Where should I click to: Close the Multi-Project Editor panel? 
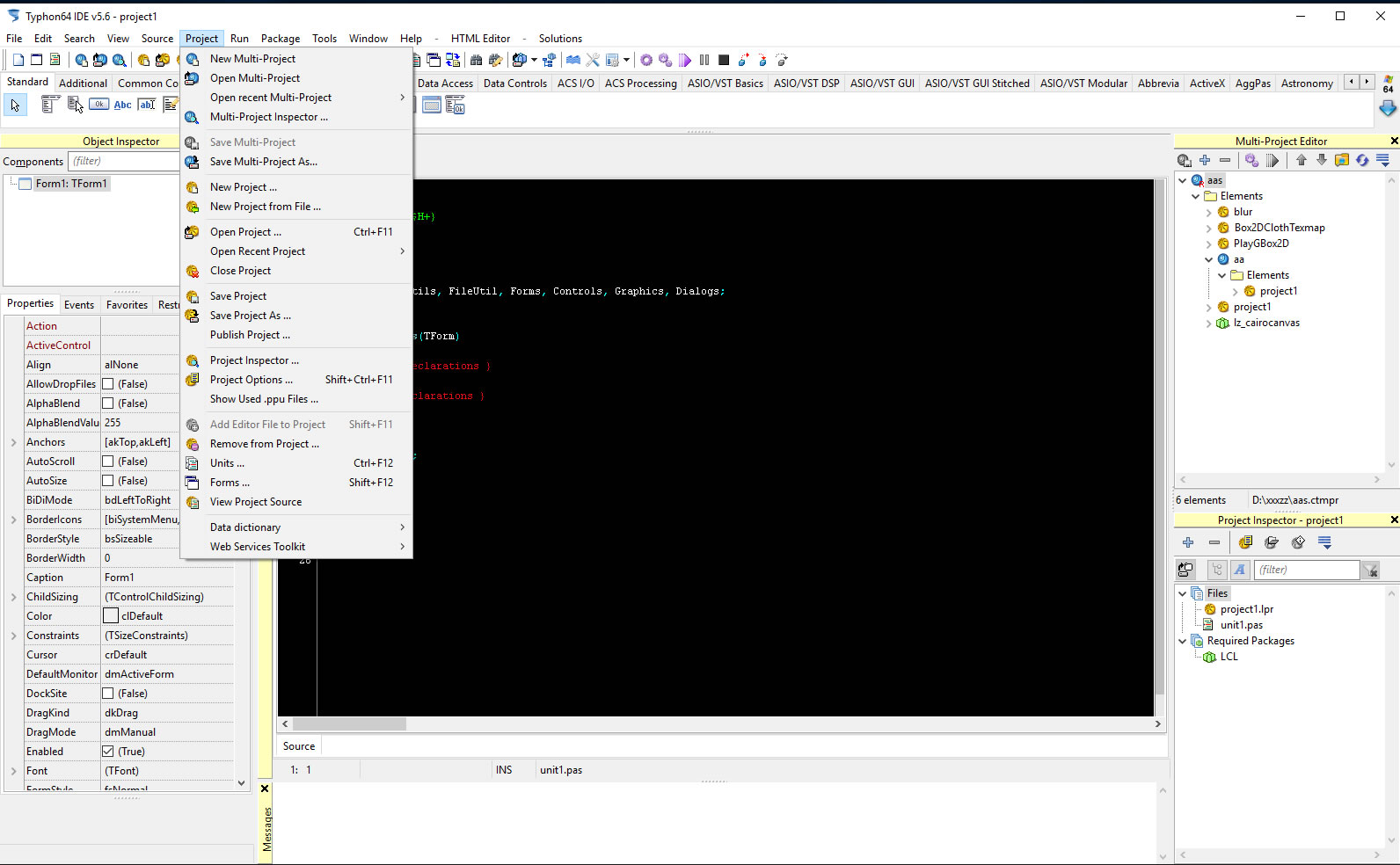coord(1394,141)
